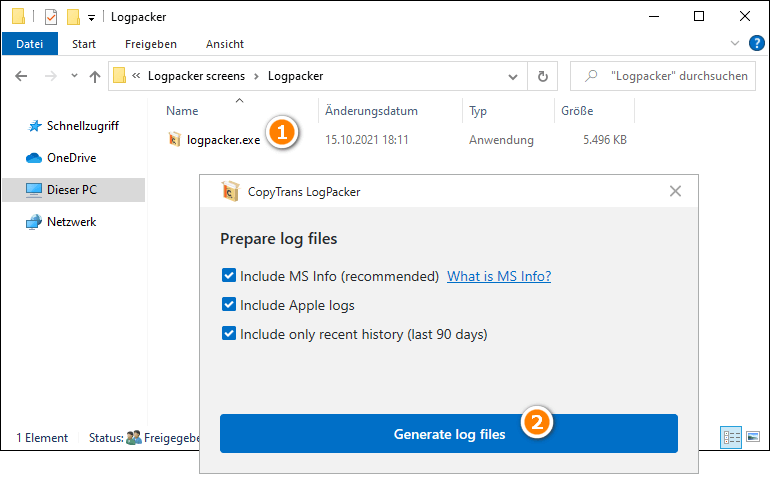Toggle Include MS Info checkbox
This screenshot has height=495, width=770.
[229, 275]
